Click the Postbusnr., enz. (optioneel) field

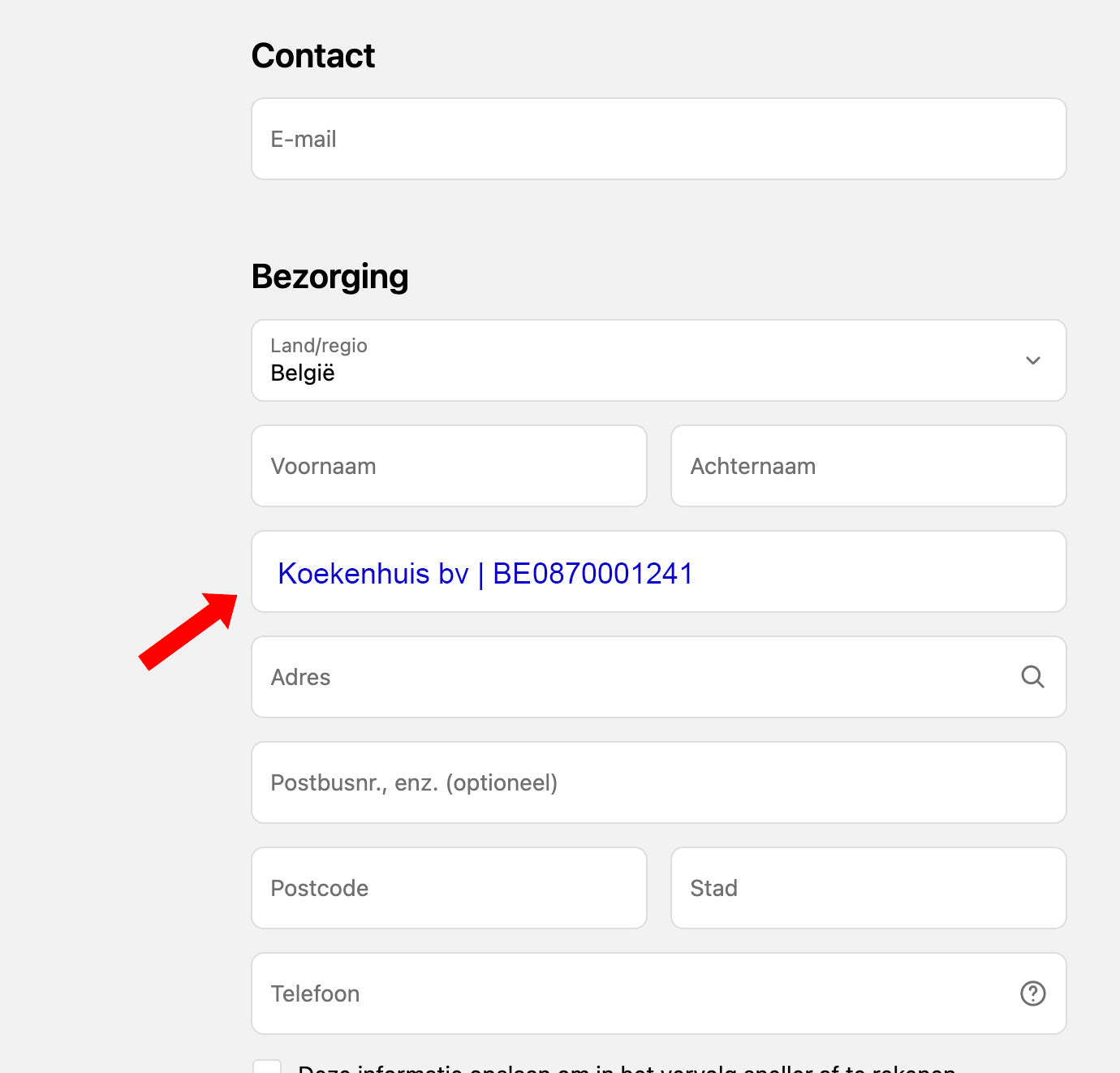tap(658, 782)
